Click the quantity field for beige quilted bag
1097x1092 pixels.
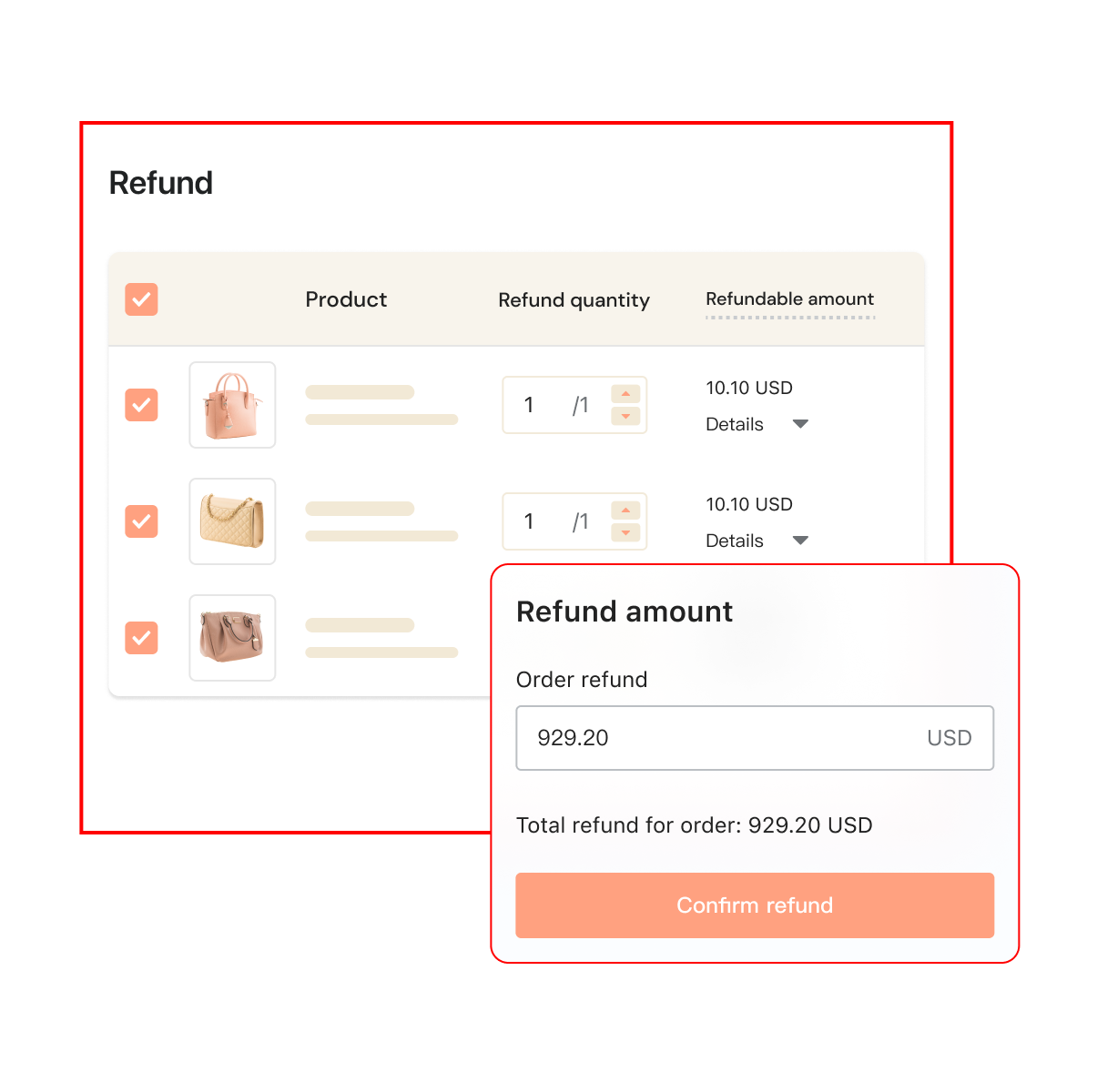point(546,521)
